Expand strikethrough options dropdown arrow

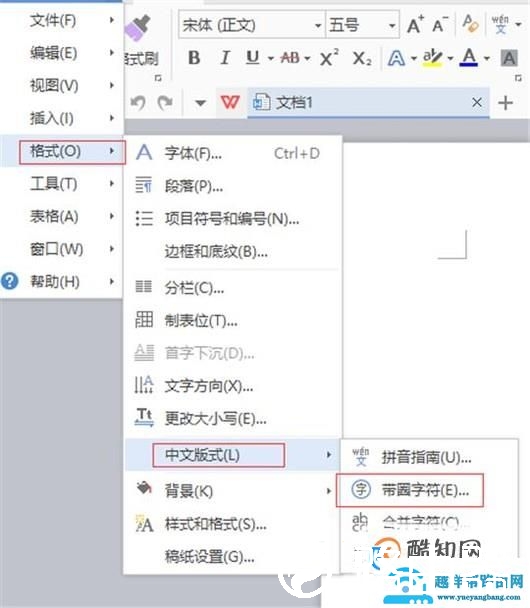307,59
